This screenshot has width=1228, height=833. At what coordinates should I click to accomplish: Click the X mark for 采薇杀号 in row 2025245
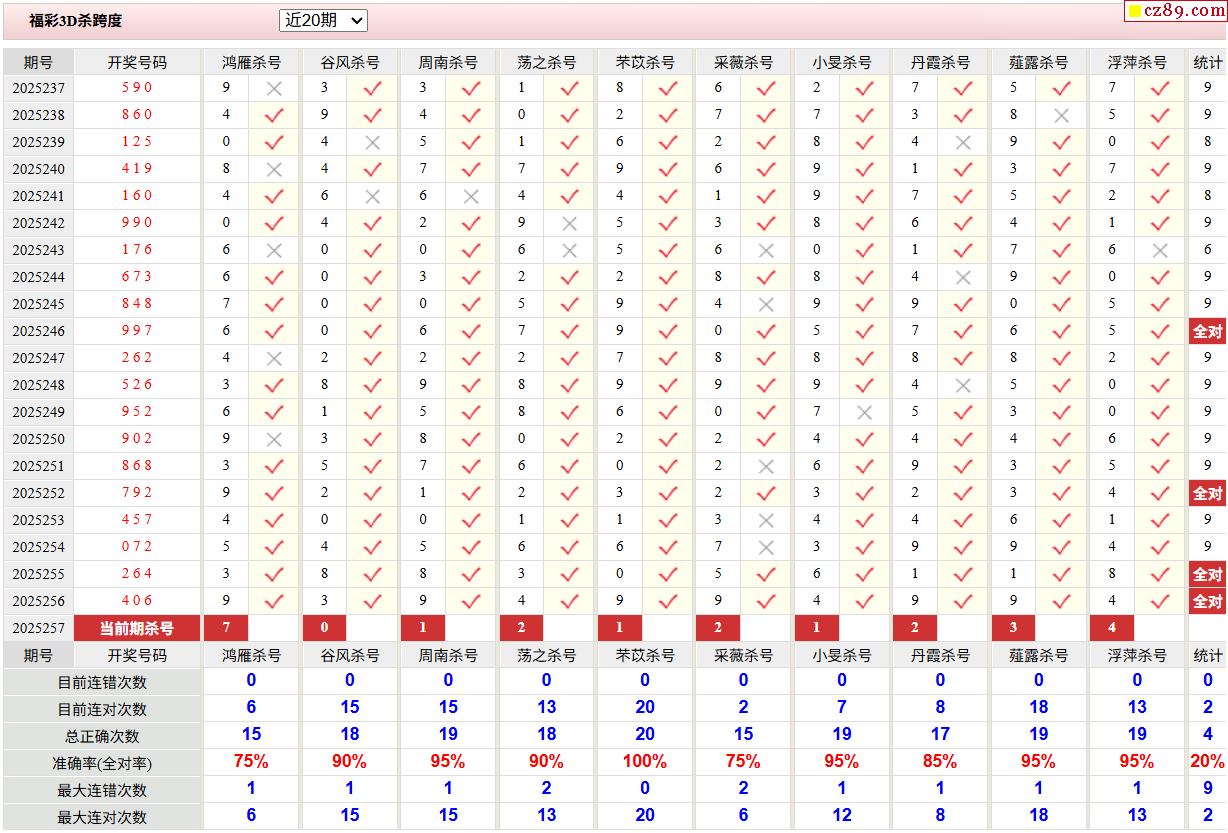(x=766, y=304)
